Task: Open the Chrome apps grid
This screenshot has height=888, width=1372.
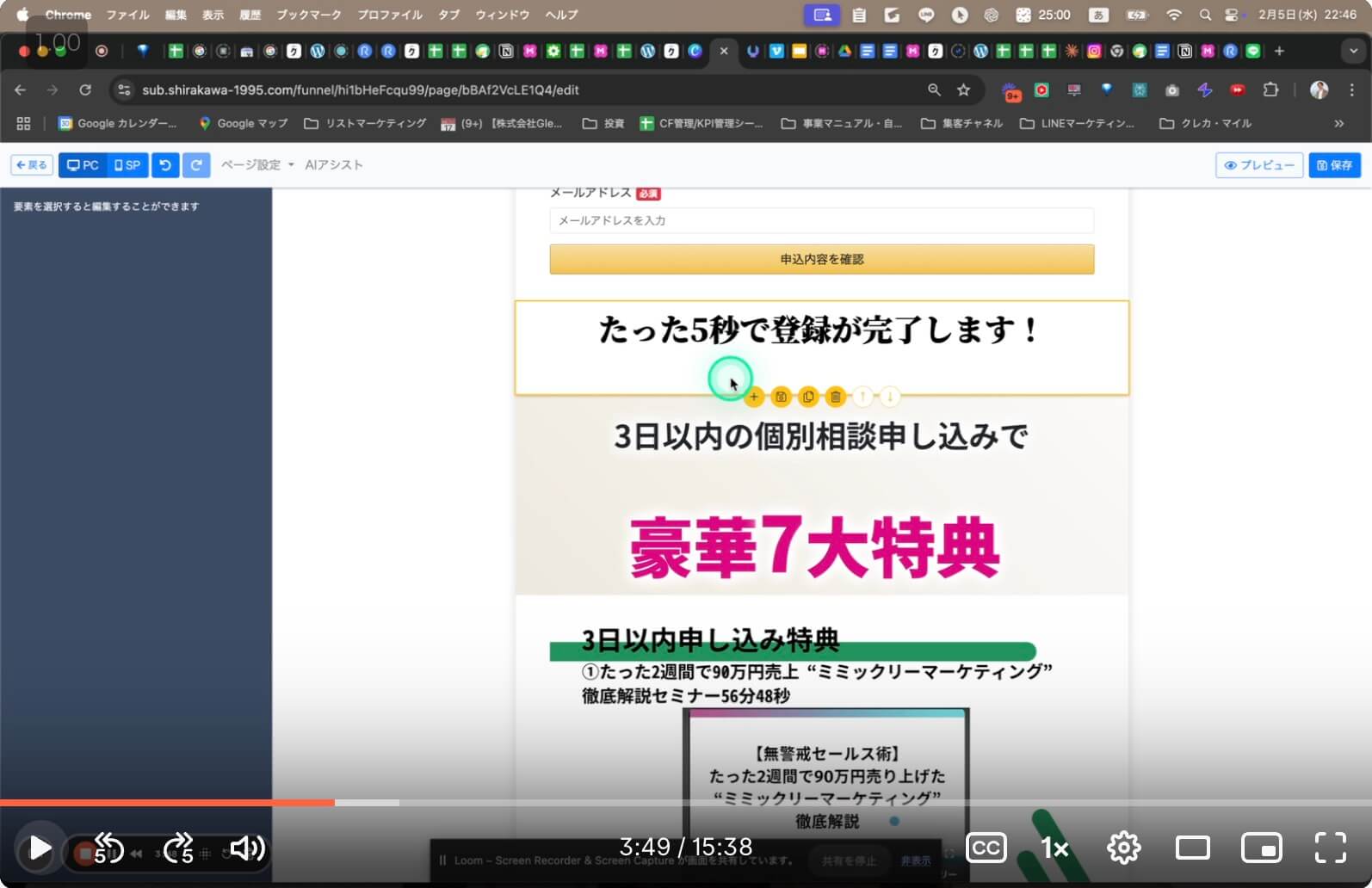Action: point(23,124)
